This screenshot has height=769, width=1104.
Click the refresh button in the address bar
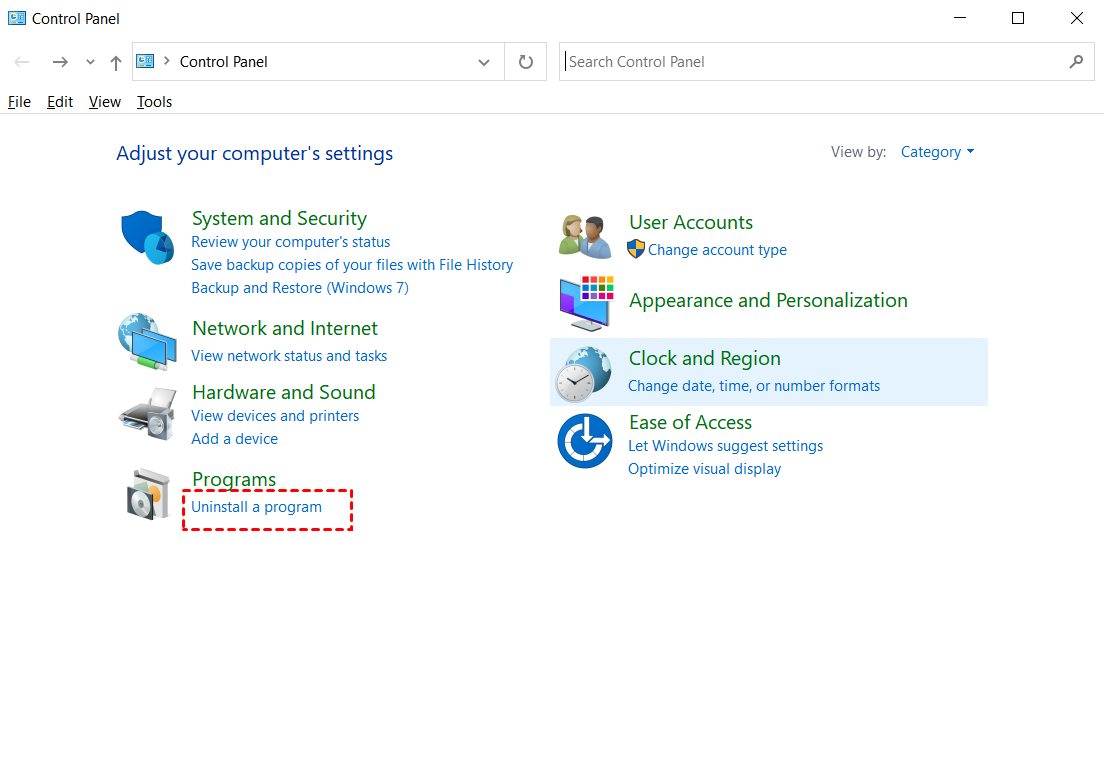click(x=526, y=62)
